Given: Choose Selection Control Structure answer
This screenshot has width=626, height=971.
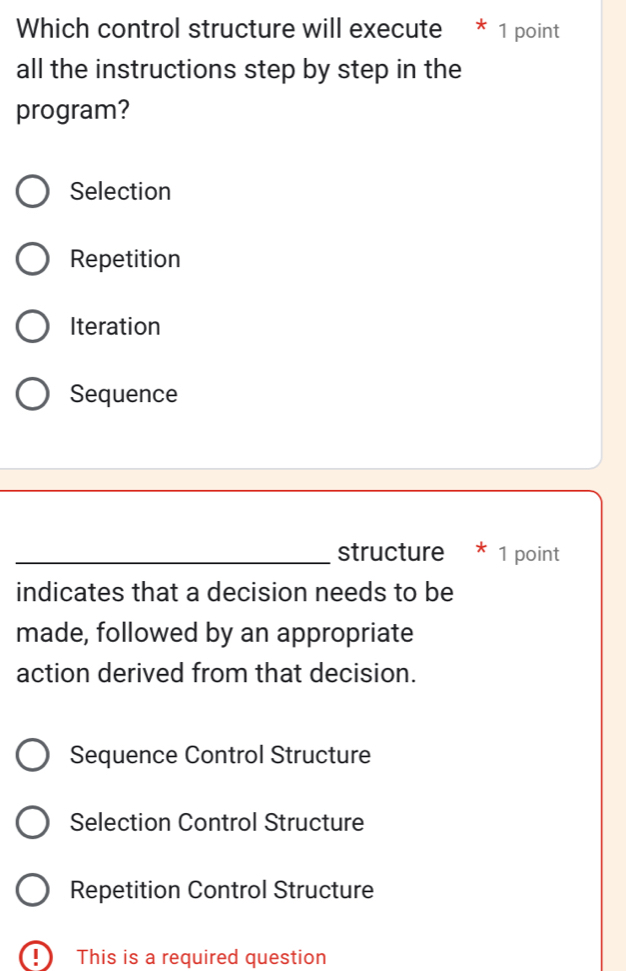Looking at the screenshot, I should (x=31, y=822).
